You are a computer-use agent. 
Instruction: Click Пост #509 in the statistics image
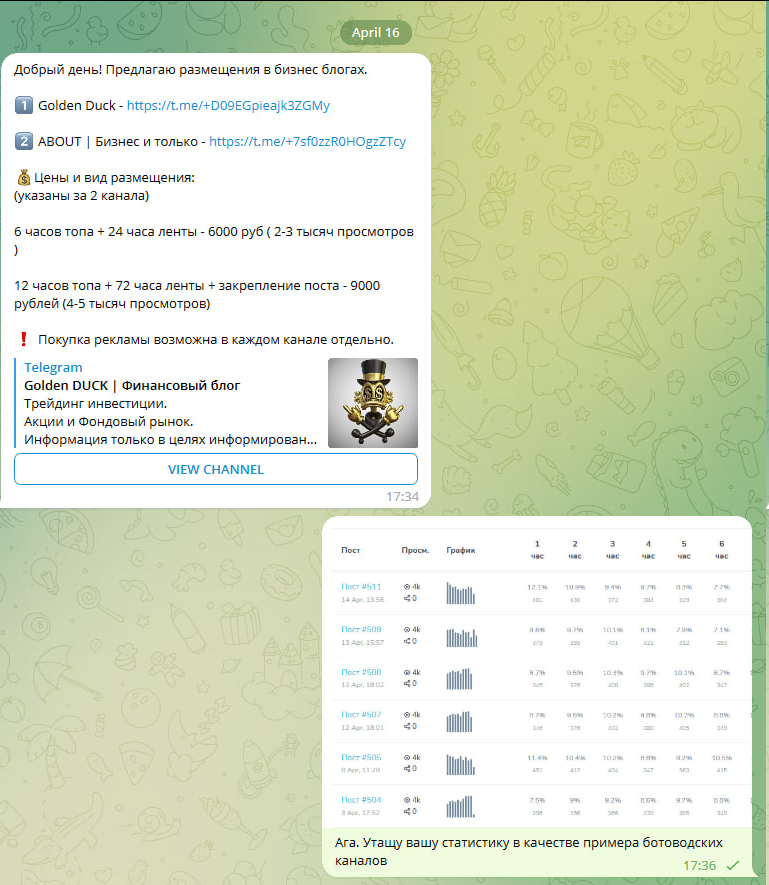pos(361,629)
